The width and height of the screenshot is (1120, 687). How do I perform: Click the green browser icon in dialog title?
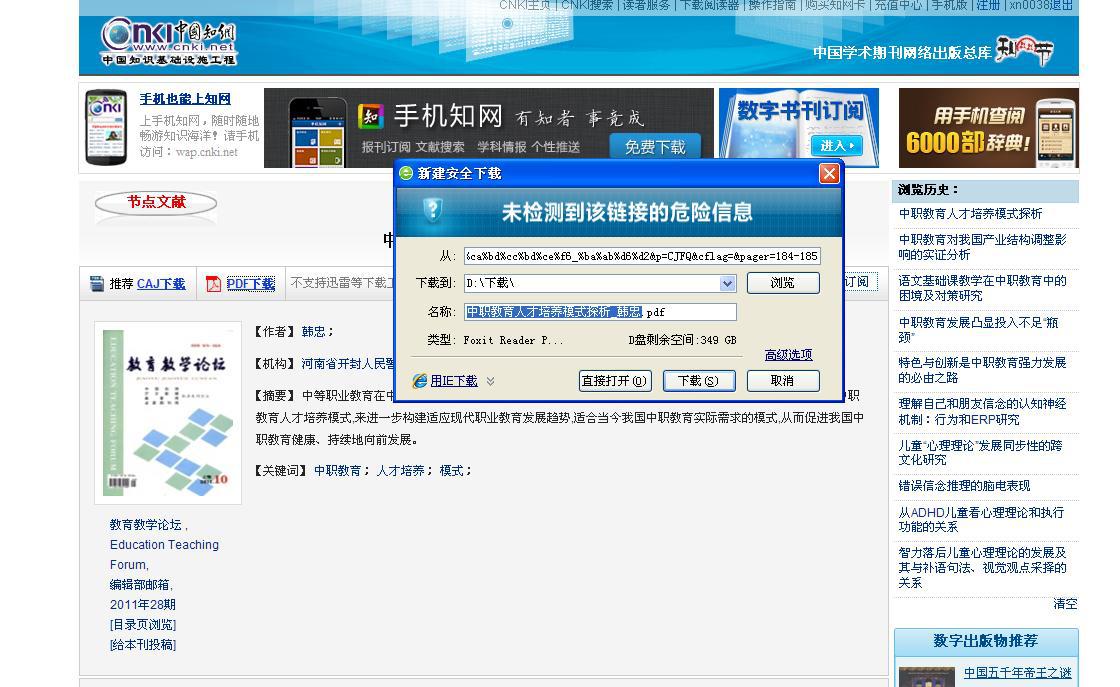(406, 173)
